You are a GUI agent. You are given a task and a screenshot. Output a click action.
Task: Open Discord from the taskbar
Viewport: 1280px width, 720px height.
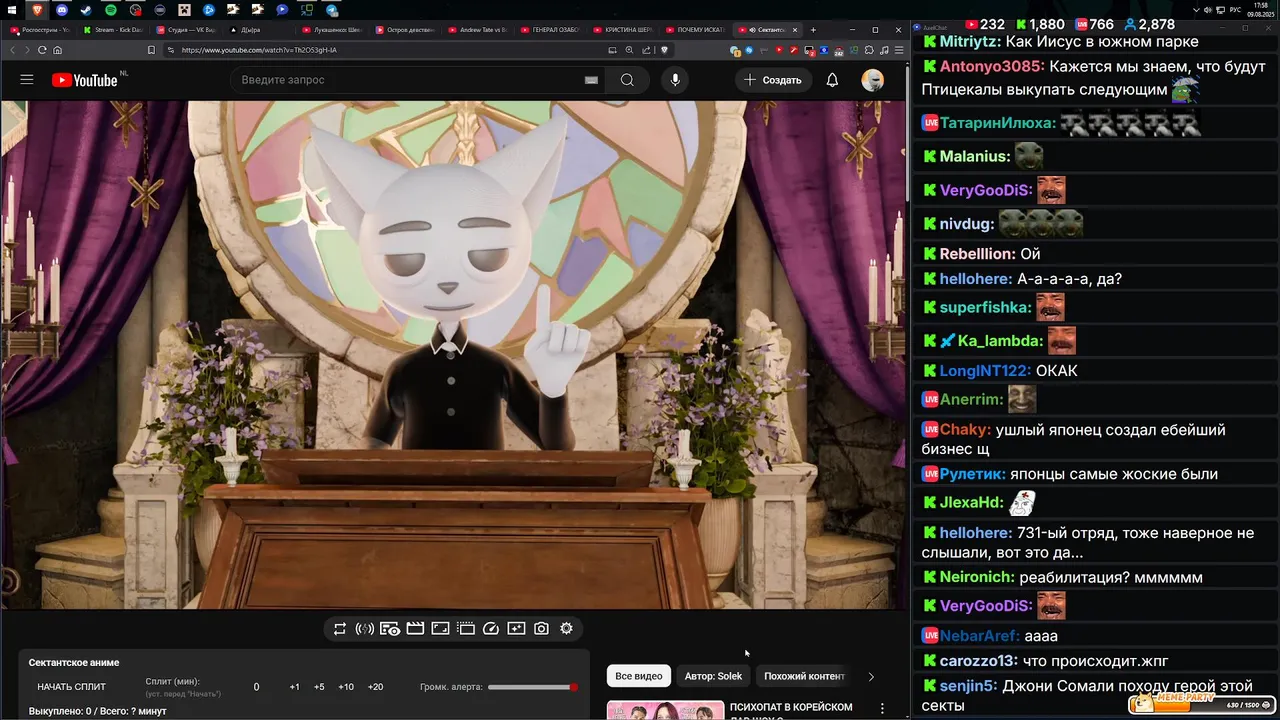pos(62,10)
